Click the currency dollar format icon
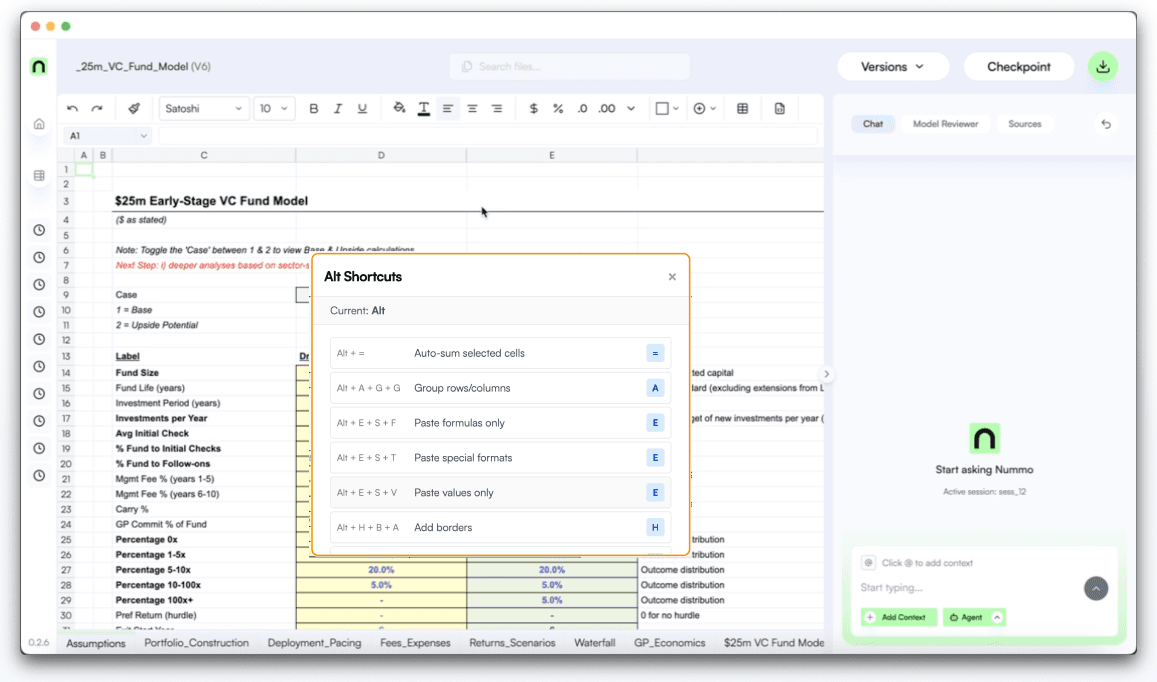 point(534,109)
